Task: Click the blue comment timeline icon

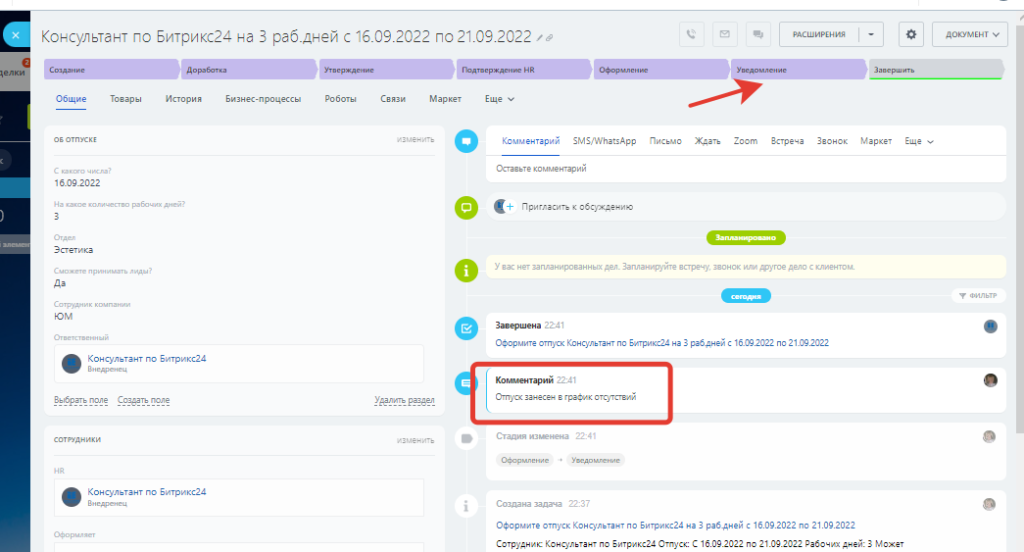Action: [x=466, y=141]
